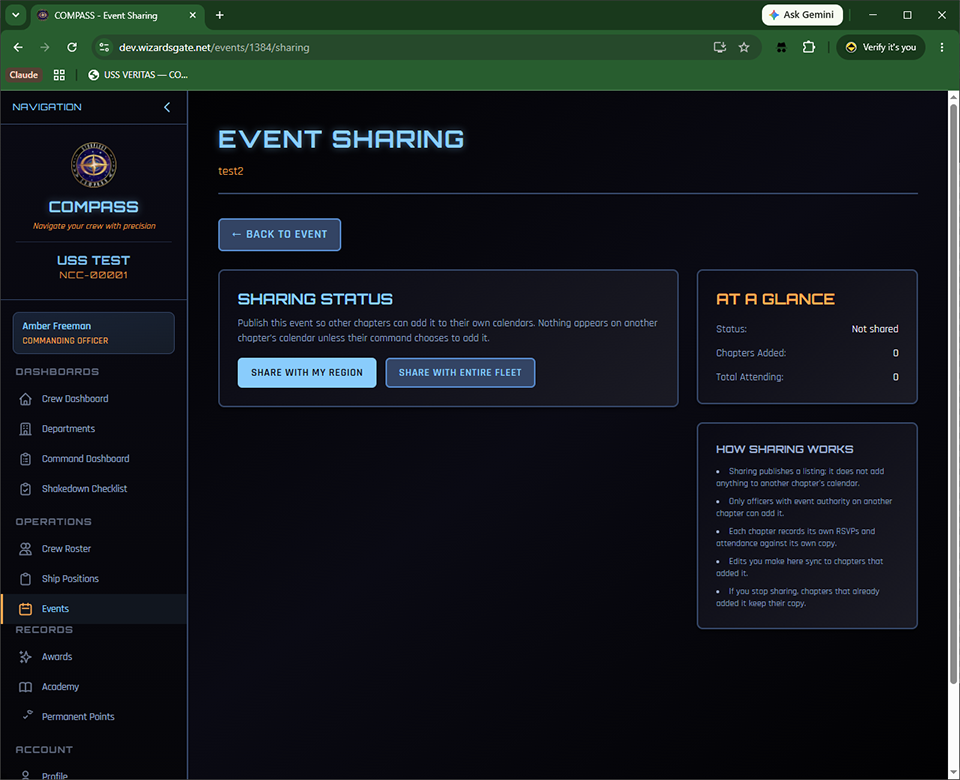Open the USS VERITAS bookmark
Image resolution: width=960 pixels, height=780 pixels.
coord(138,75)
